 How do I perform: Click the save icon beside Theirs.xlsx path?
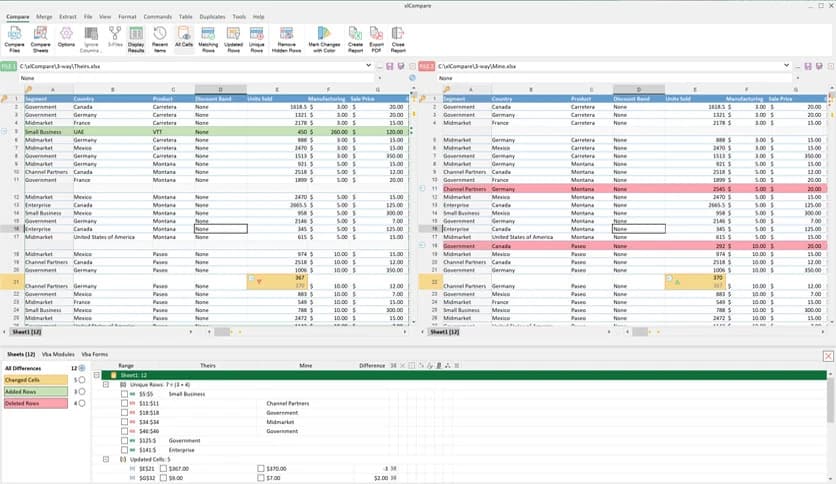pyautogui.click(x=390, y=66)
